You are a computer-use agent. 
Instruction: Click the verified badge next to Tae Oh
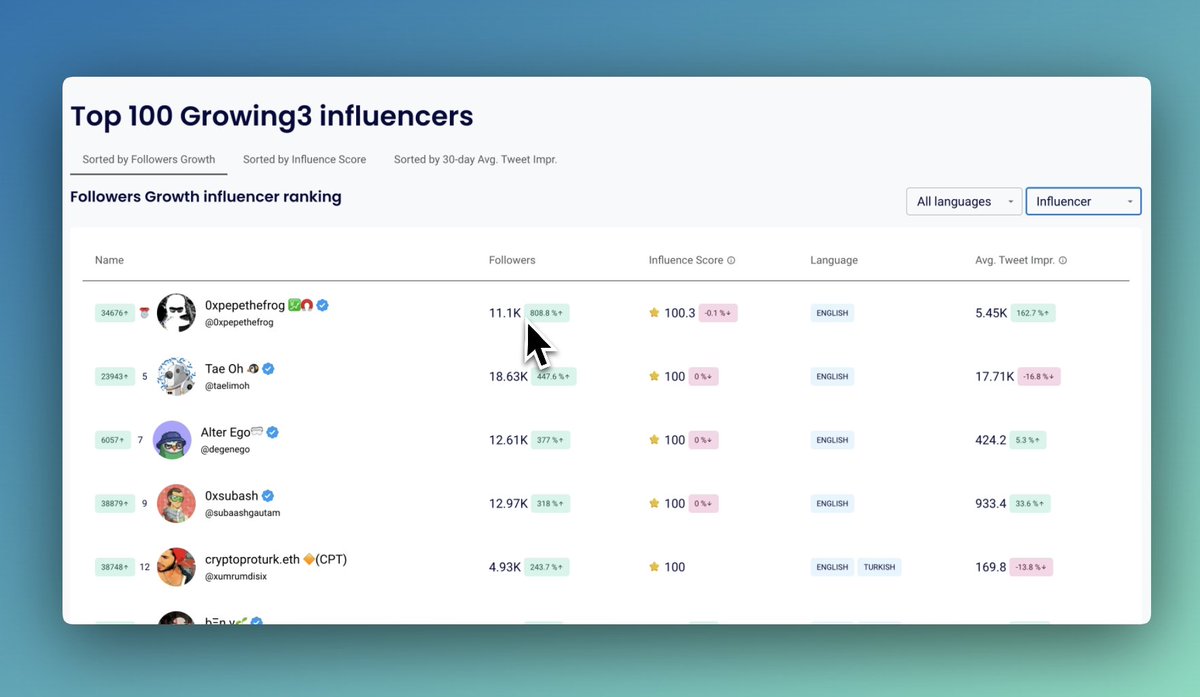click(x=268, y=369)
